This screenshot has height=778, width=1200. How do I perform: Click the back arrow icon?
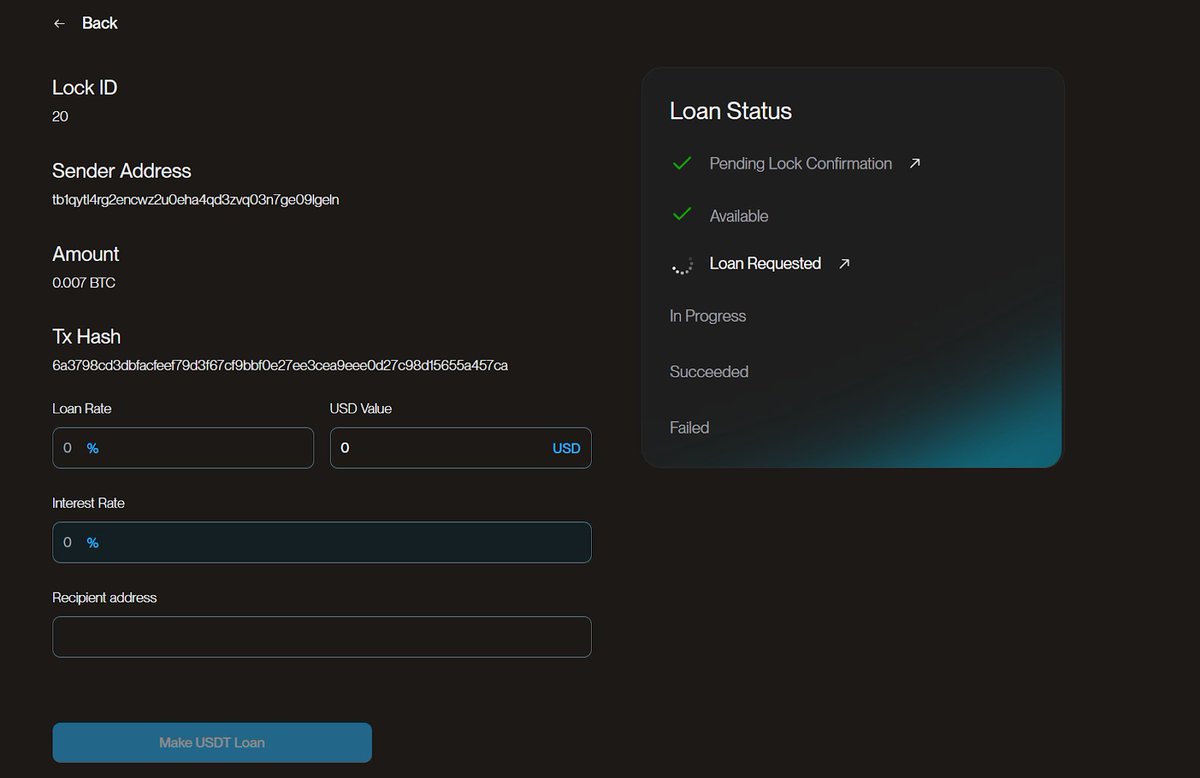[59, 23]
